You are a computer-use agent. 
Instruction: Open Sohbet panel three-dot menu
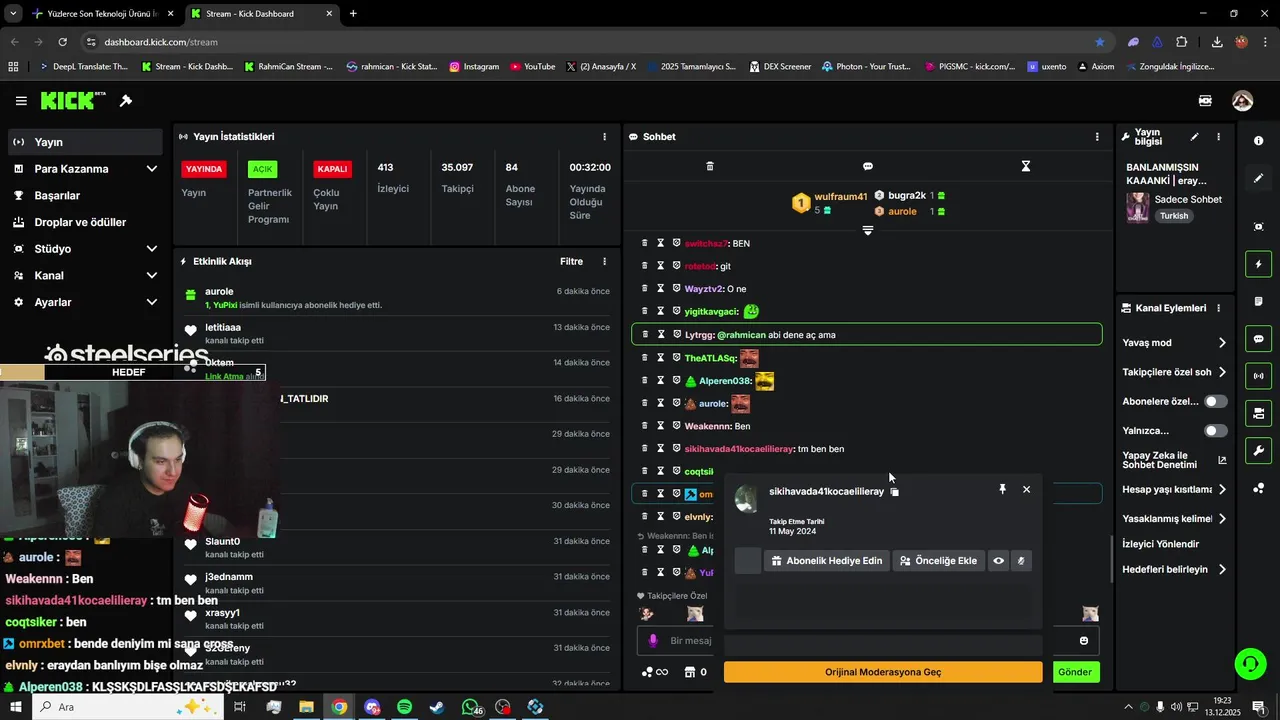(1097, 137)
